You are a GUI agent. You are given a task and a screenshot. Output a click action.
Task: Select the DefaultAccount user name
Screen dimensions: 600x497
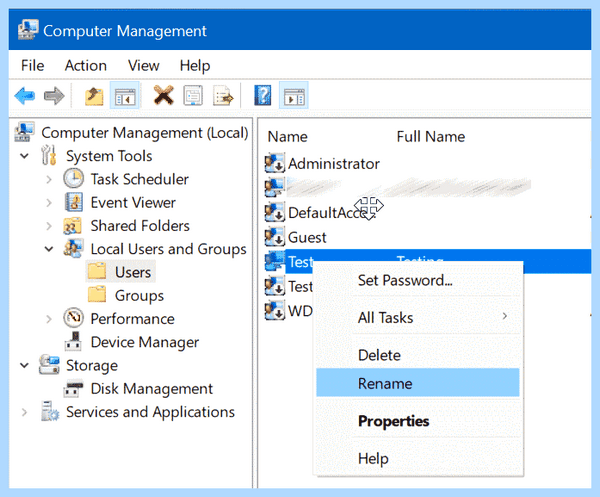[x=332, y=213]
